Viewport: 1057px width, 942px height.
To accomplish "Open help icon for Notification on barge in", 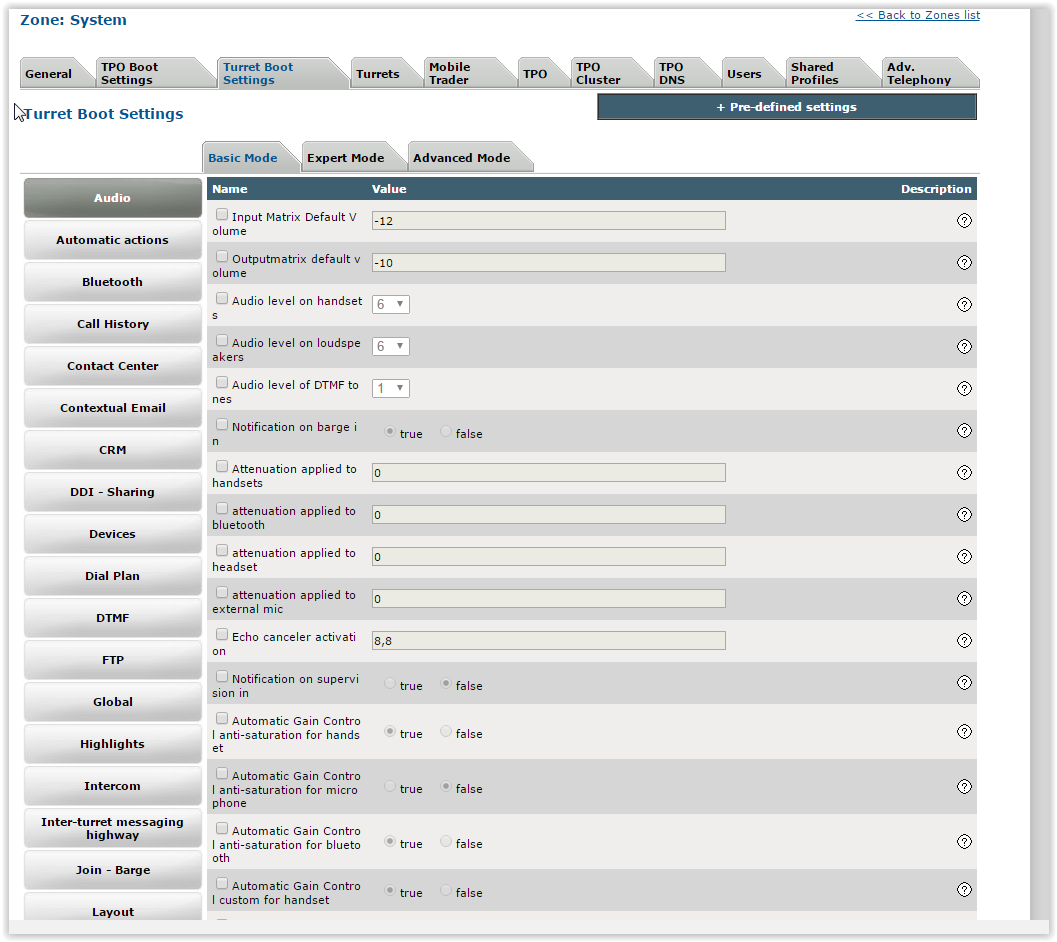I will 964,430.
